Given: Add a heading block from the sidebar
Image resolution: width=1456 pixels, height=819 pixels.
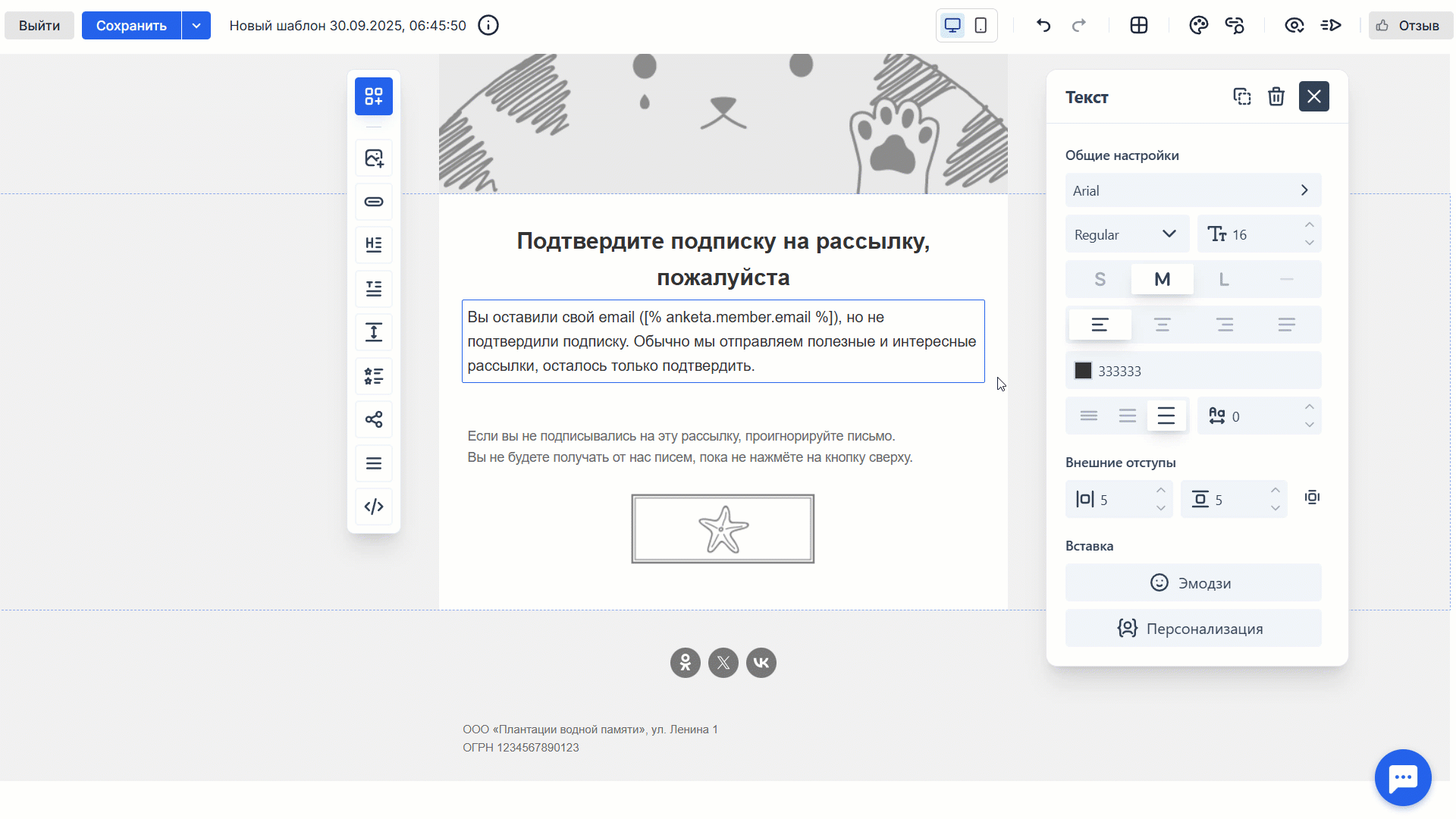Looking at the screenshot, I should 373,244.
